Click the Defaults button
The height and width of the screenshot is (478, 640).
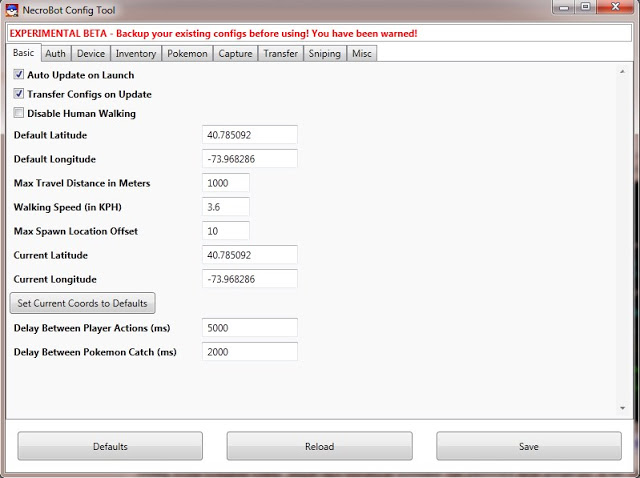pyautogui.click(x=110, y=446)
